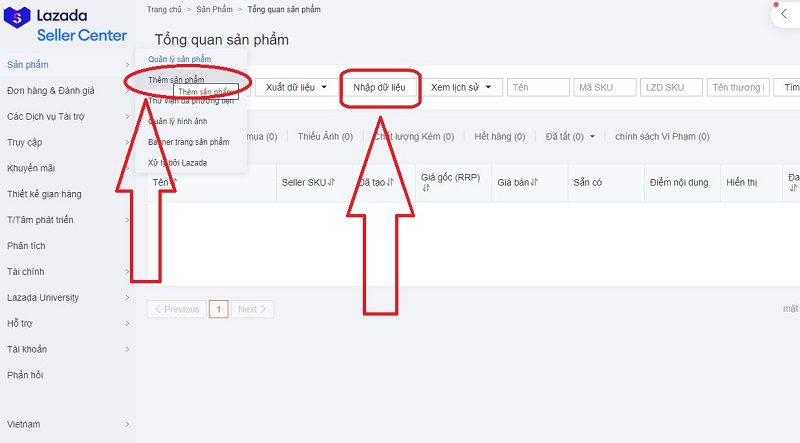This screenshot has width=800, height=443.
Task: Switch to chính sách Vi Phạm (0) tab
Action: click(662, 137)
